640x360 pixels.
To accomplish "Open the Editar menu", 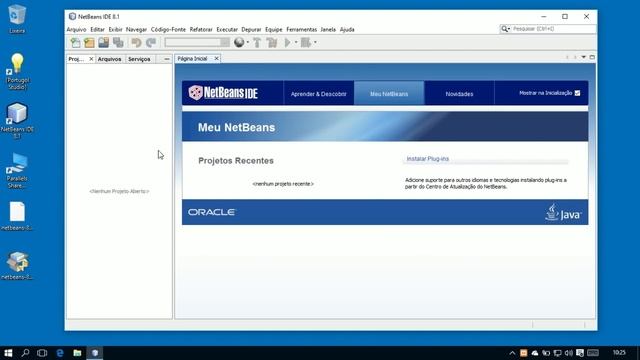I will (x=97, y=29).
